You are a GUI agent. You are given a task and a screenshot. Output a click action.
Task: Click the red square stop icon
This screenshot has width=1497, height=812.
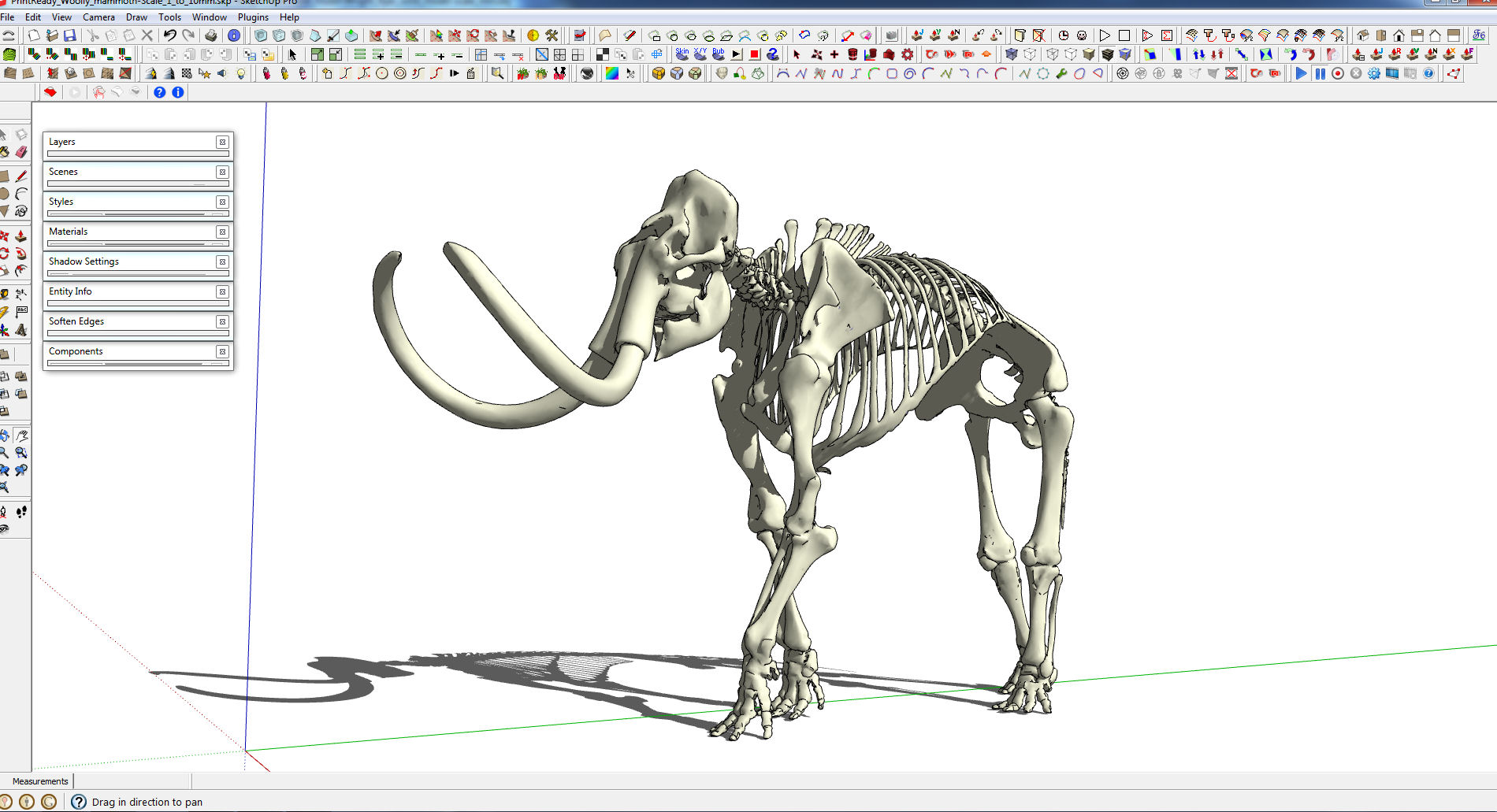click(755, 54)
